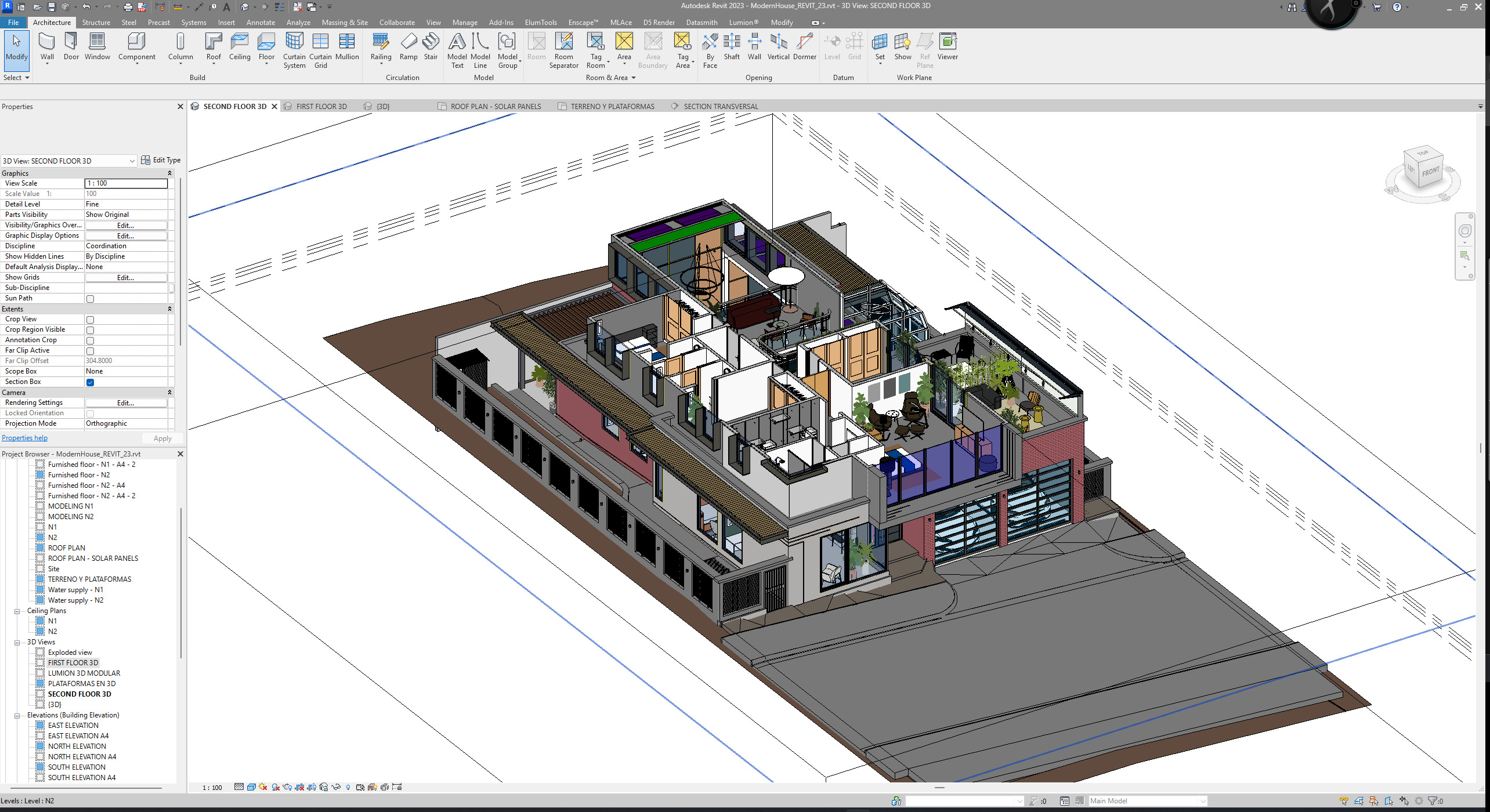
Task: Collapse the Ceiling Plans tree node
Action: [x=17, y=611]
